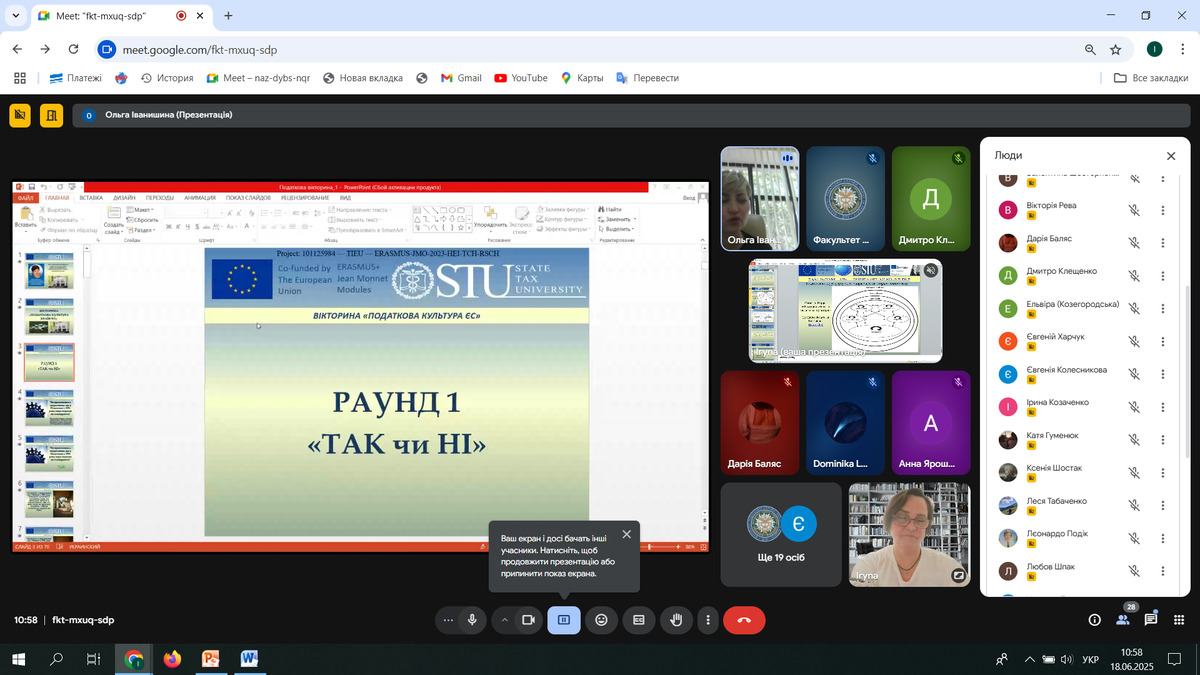Open audio settings next to microphone
The image size is (1200, 675).
(x=447, y=620)
